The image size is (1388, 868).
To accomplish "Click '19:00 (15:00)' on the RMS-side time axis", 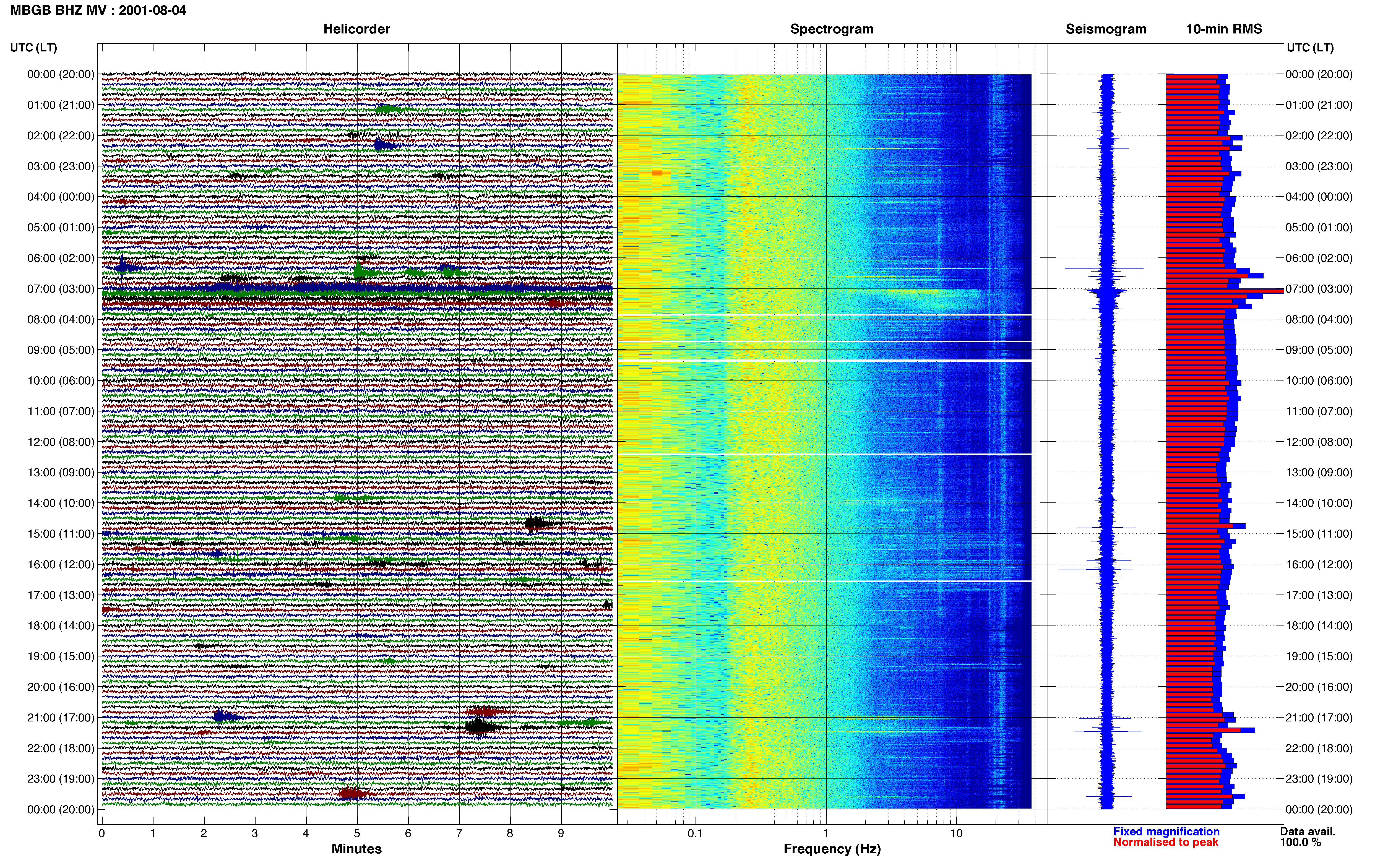I will pos(1319,656).
